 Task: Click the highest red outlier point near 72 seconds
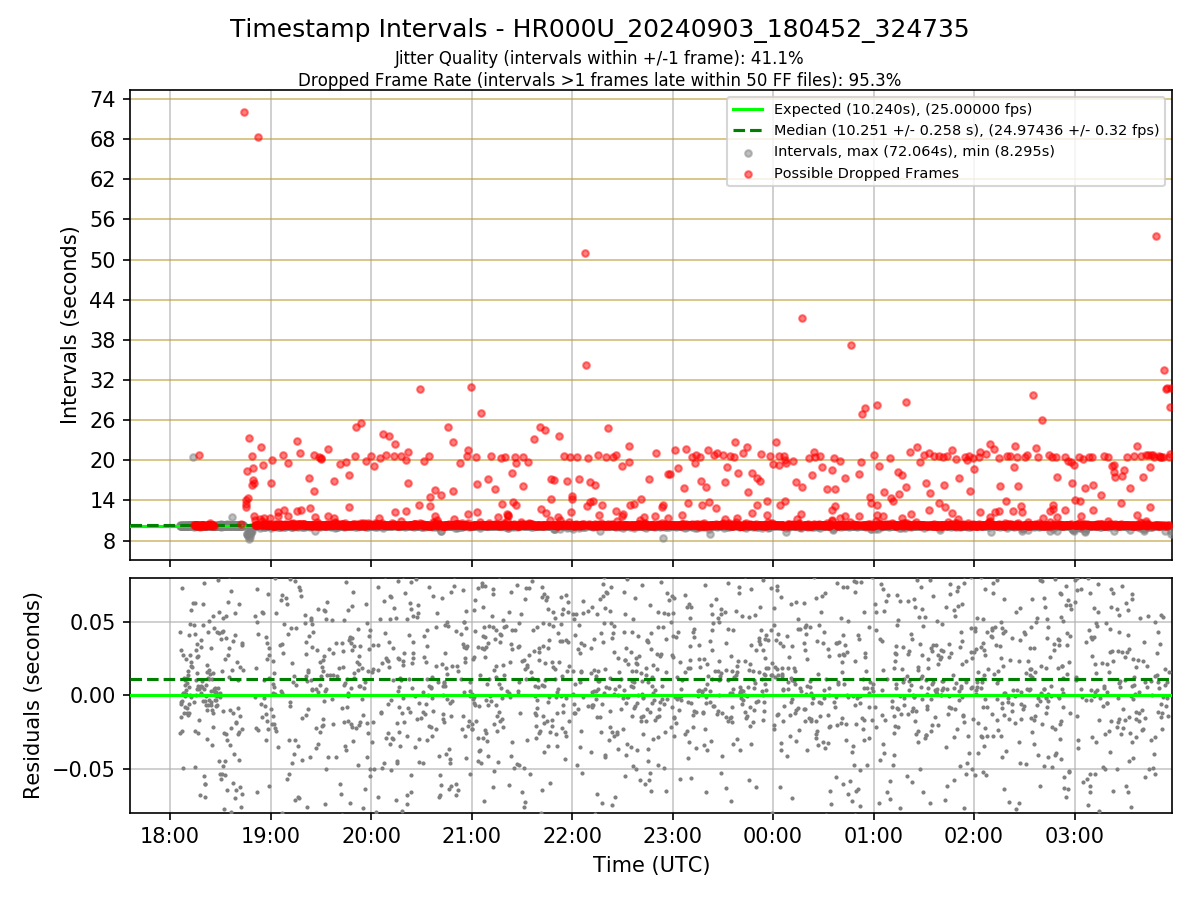[x=244, y=112]
